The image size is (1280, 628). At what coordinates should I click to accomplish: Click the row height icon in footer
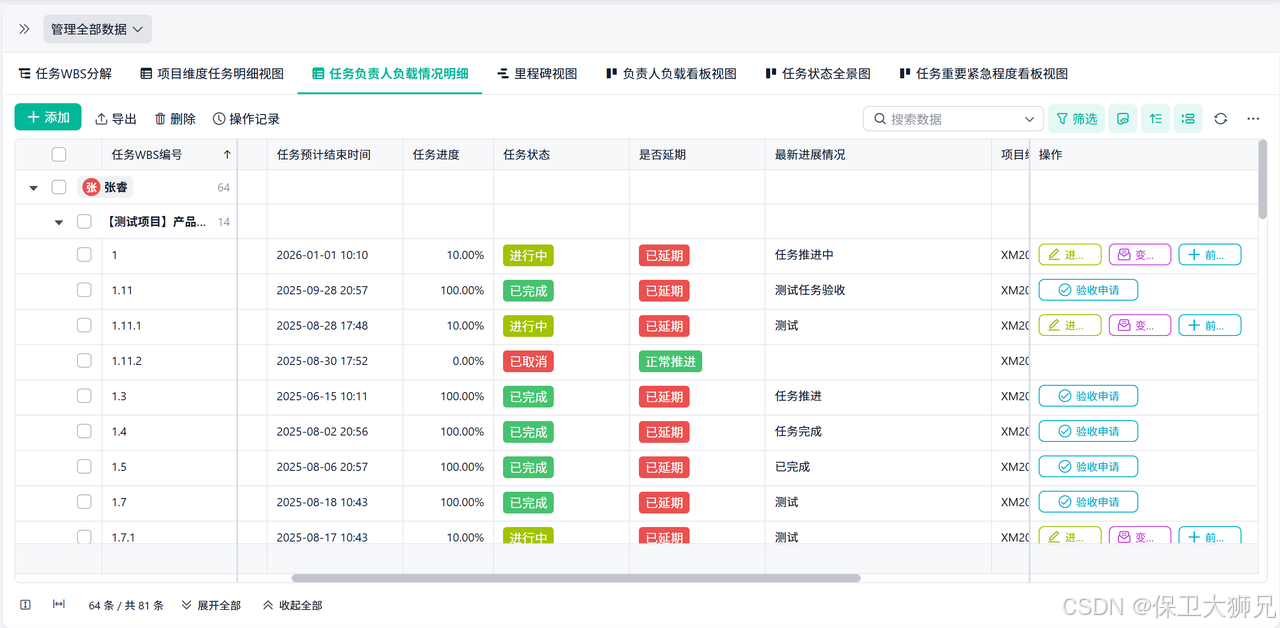tap(26, 605)
